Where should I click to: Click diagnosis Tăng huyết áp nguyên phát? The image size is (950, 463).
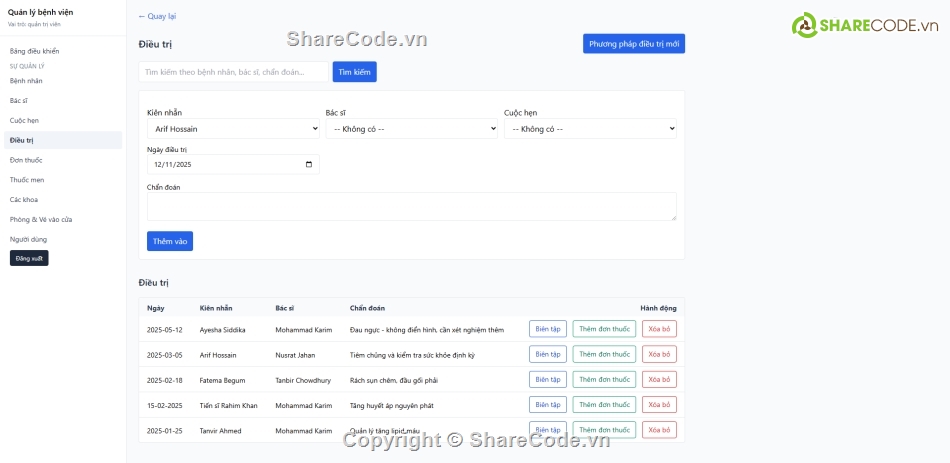[391, 405]
